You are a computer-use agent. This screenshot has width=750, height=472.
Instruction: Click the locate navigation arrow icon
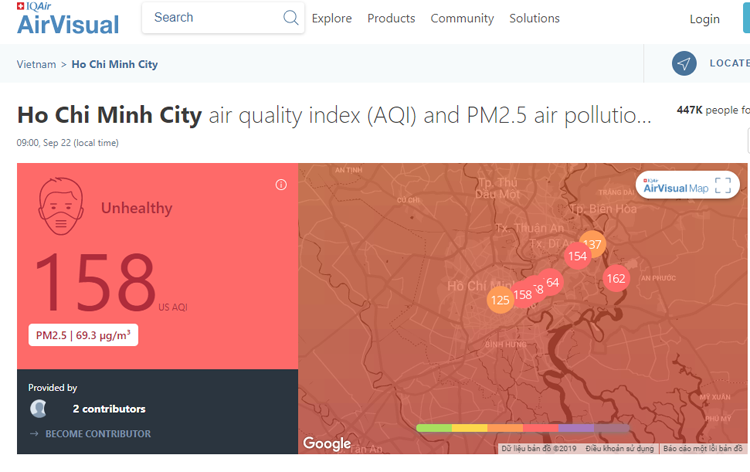[684, 63]
